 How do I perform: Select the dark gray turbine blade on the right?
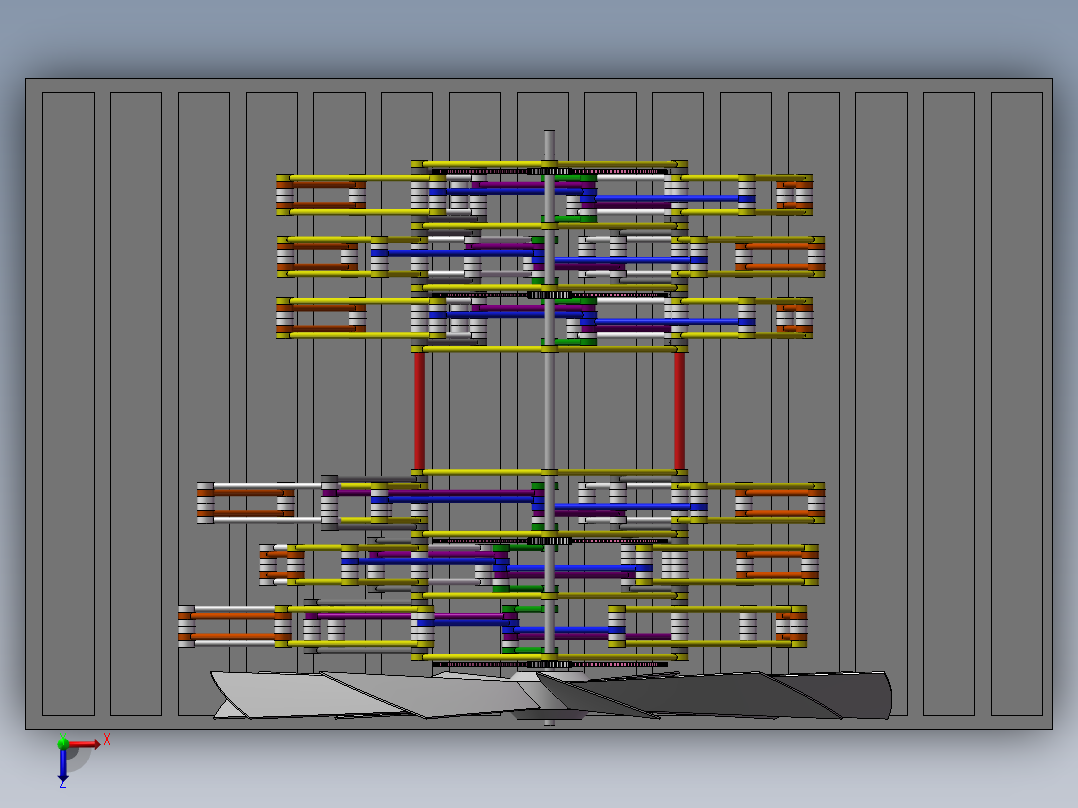[715, 695]
